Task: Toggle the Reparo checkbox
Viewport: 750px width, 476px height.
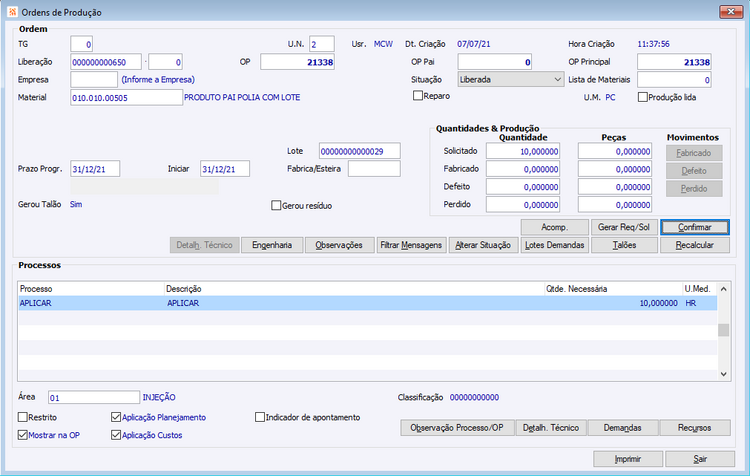Action: (418, 96)
